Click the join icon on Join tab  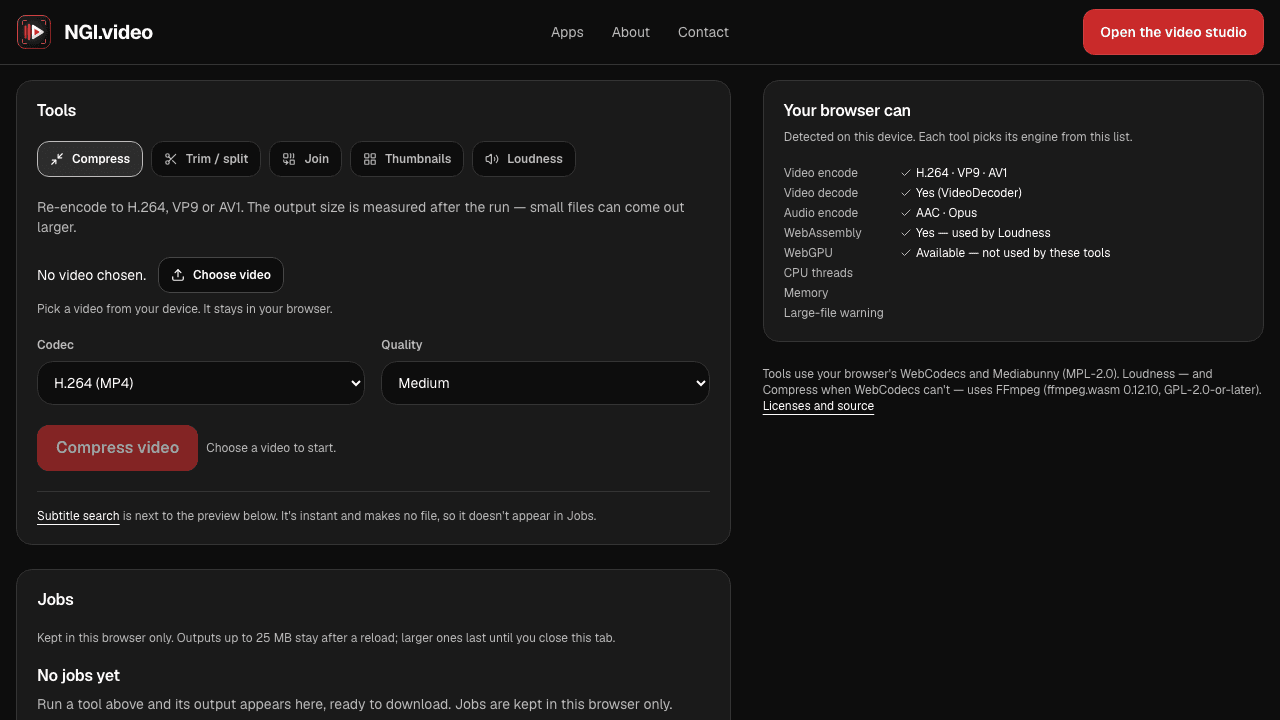[289, 159]
